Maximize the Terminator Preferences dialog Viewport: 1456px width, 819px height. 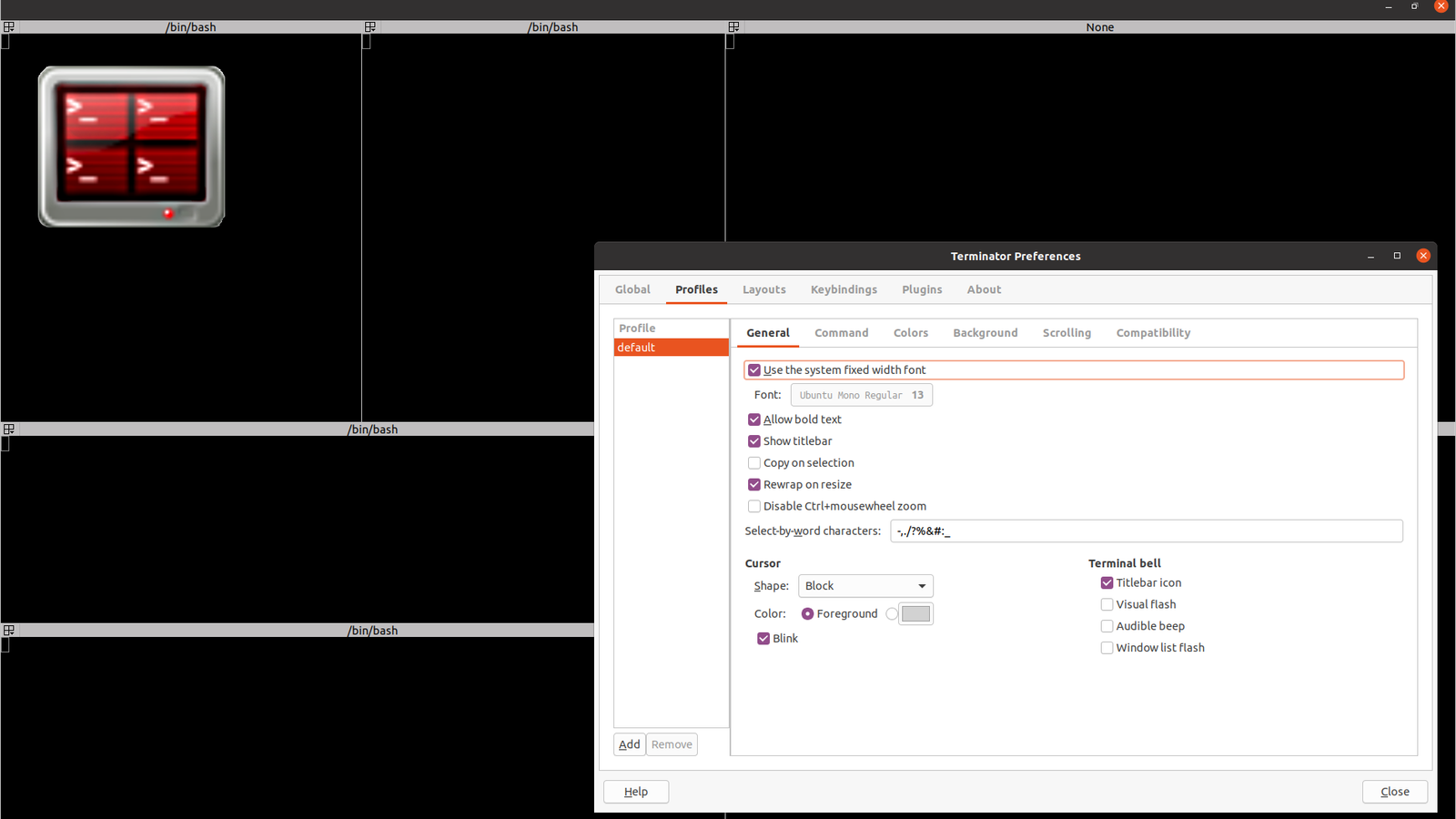pos(1397,256)
